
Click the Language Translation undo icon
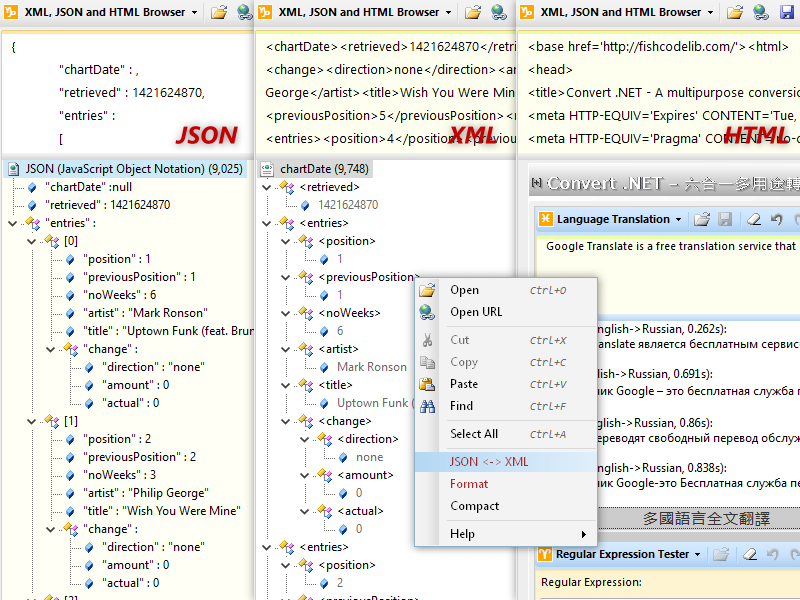777,219
